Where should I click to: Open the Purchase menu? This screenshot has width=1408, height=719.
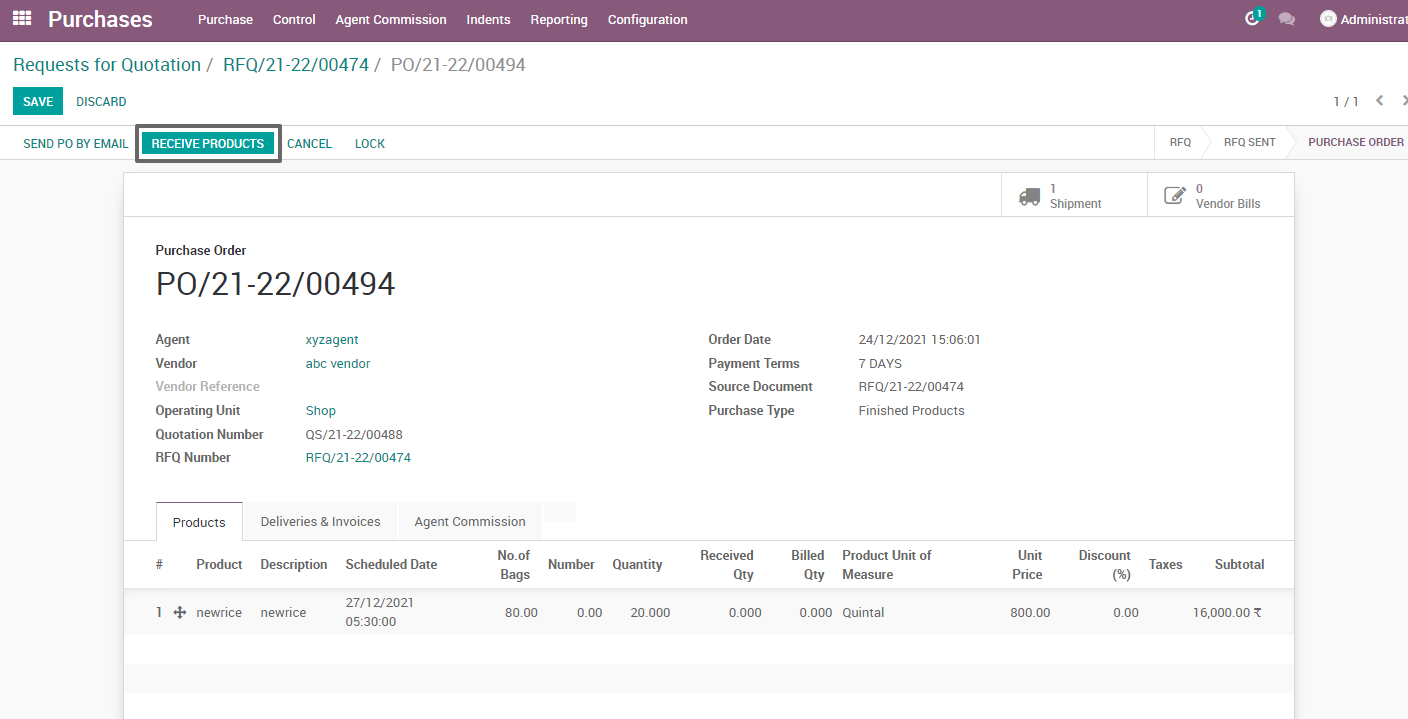[x=225, y=19]
